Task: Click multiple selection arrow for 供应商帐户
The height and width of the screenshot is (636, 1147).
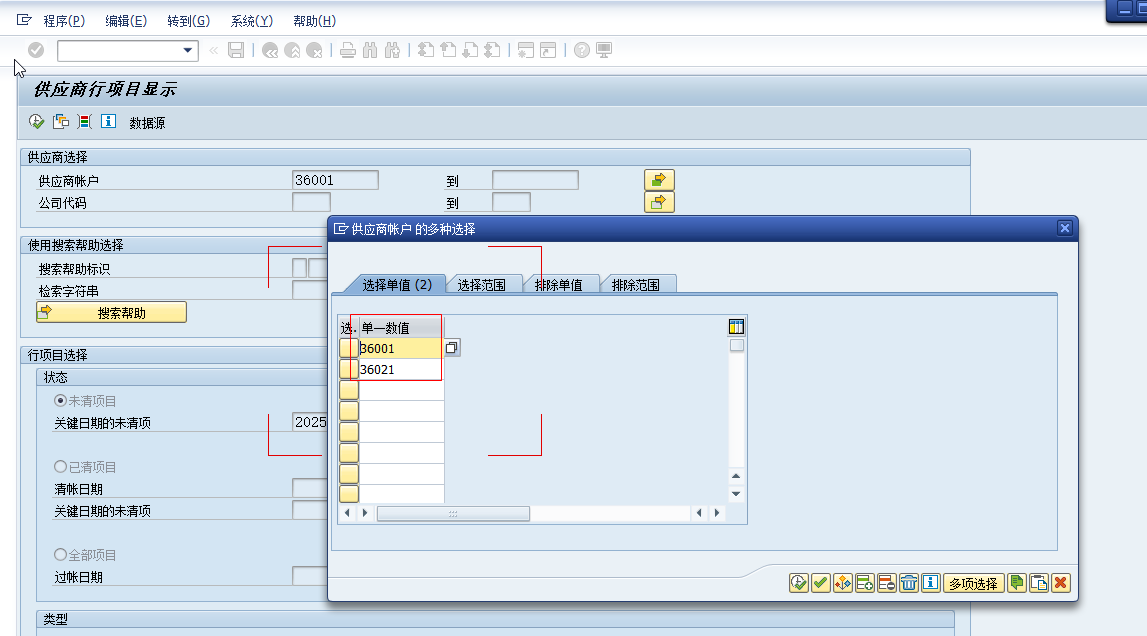Action: [x=659, y=180]
